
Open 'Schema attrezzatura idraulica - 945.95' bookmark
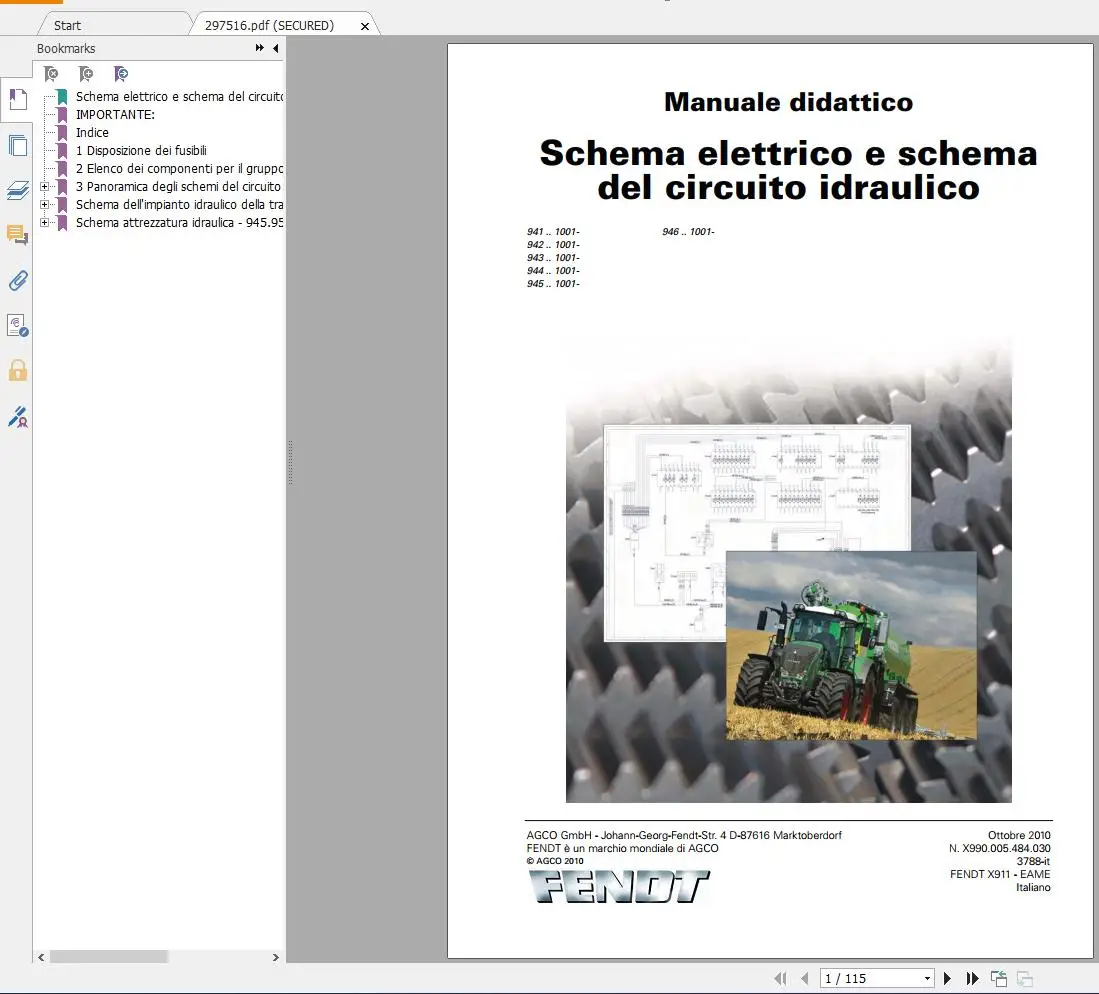tap(179, 222)
